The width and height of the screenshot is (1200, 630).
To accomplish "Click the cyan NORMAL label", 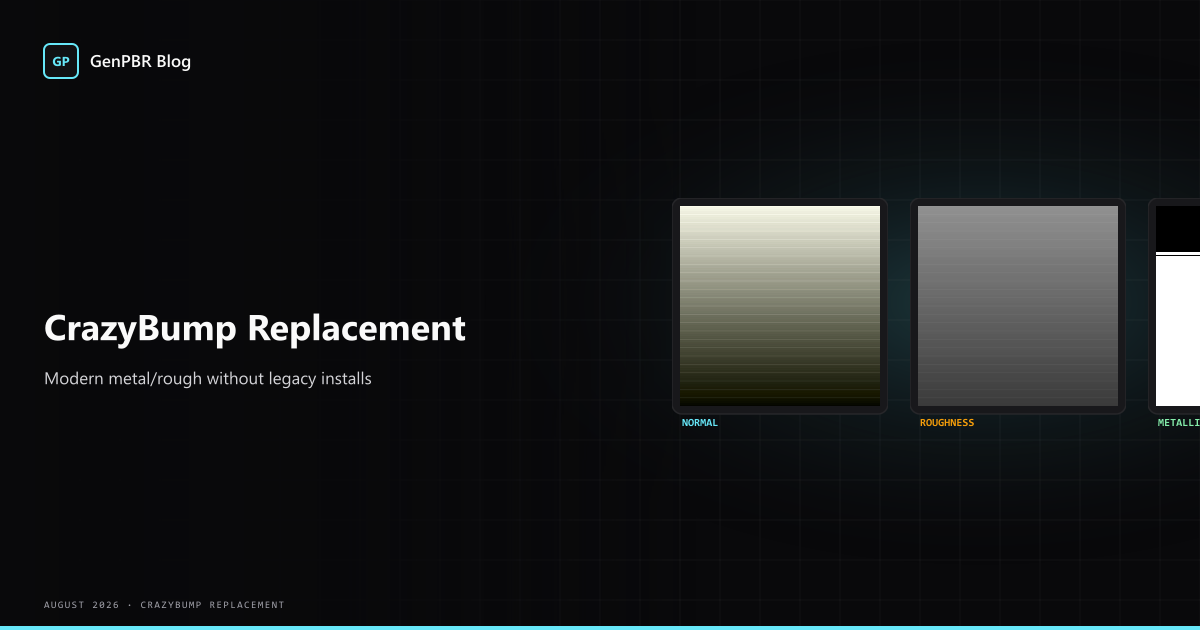I will 700,423.
